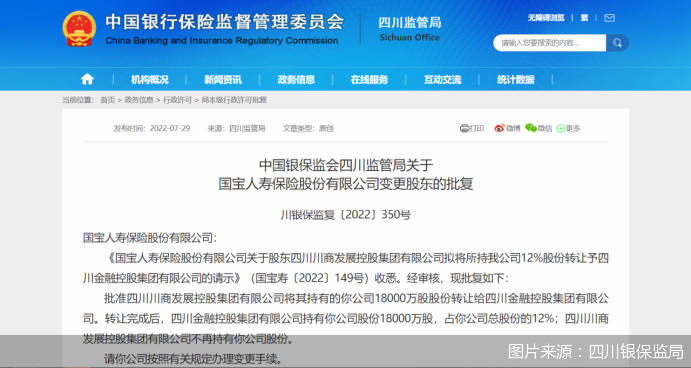Click 行政许可 in the breadcrumb
This screenshot has width=691, height=368.
pyautogui.click(x=178, y=100)
